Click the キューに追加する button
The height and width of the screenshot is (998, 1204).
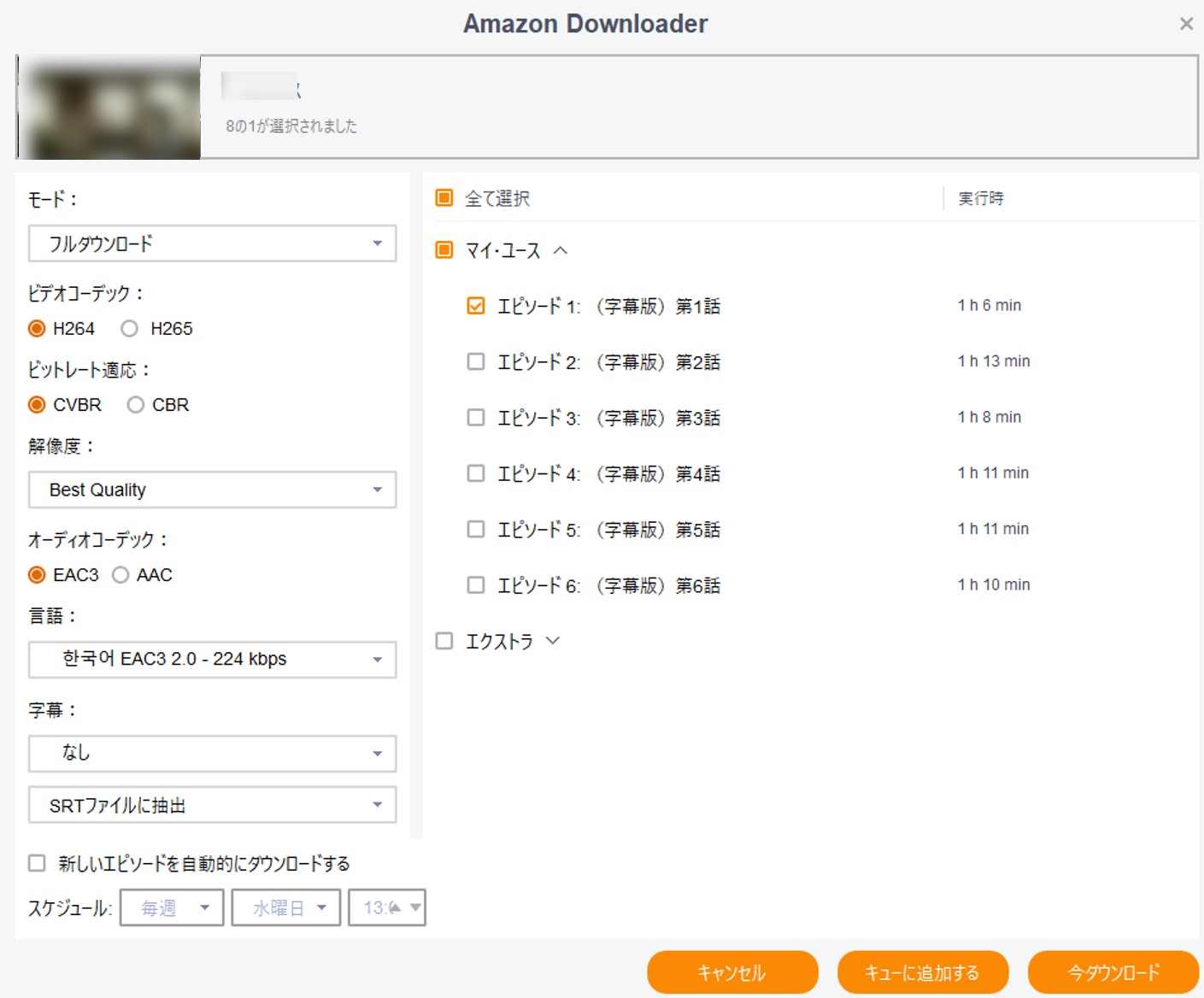923,972
